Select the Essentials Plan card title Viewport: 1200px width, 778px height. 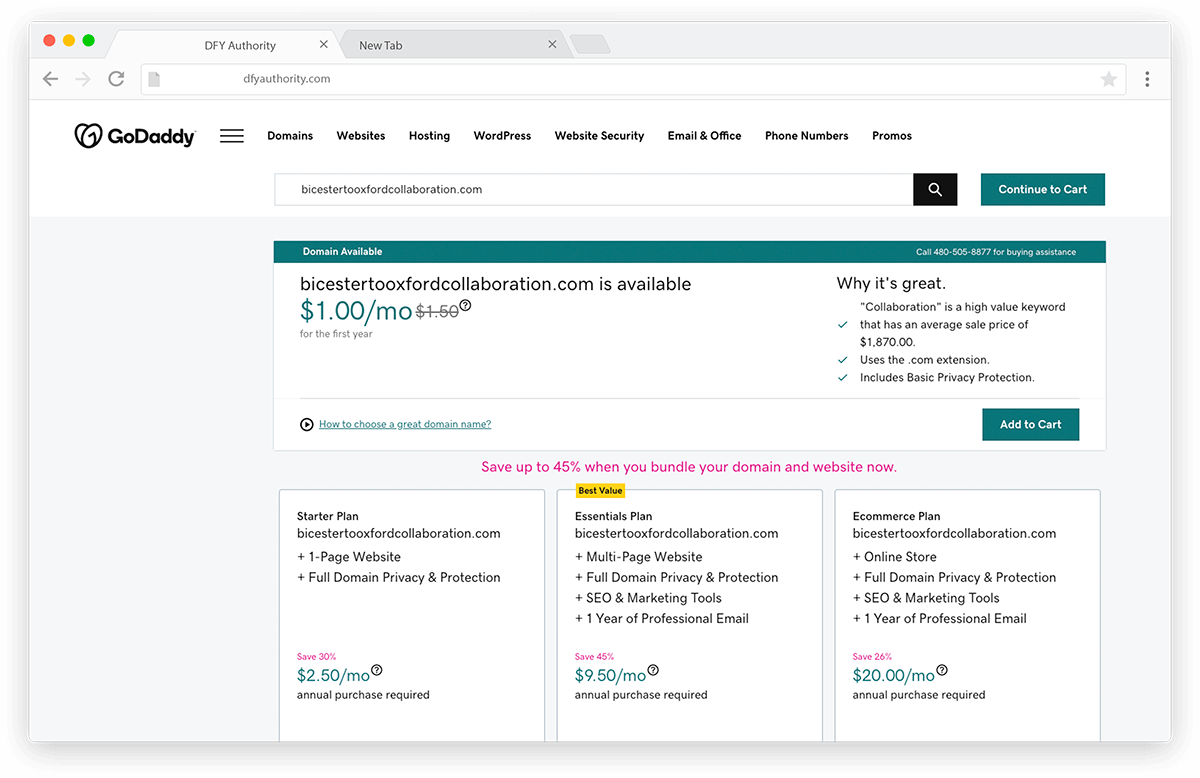[614, 516]
